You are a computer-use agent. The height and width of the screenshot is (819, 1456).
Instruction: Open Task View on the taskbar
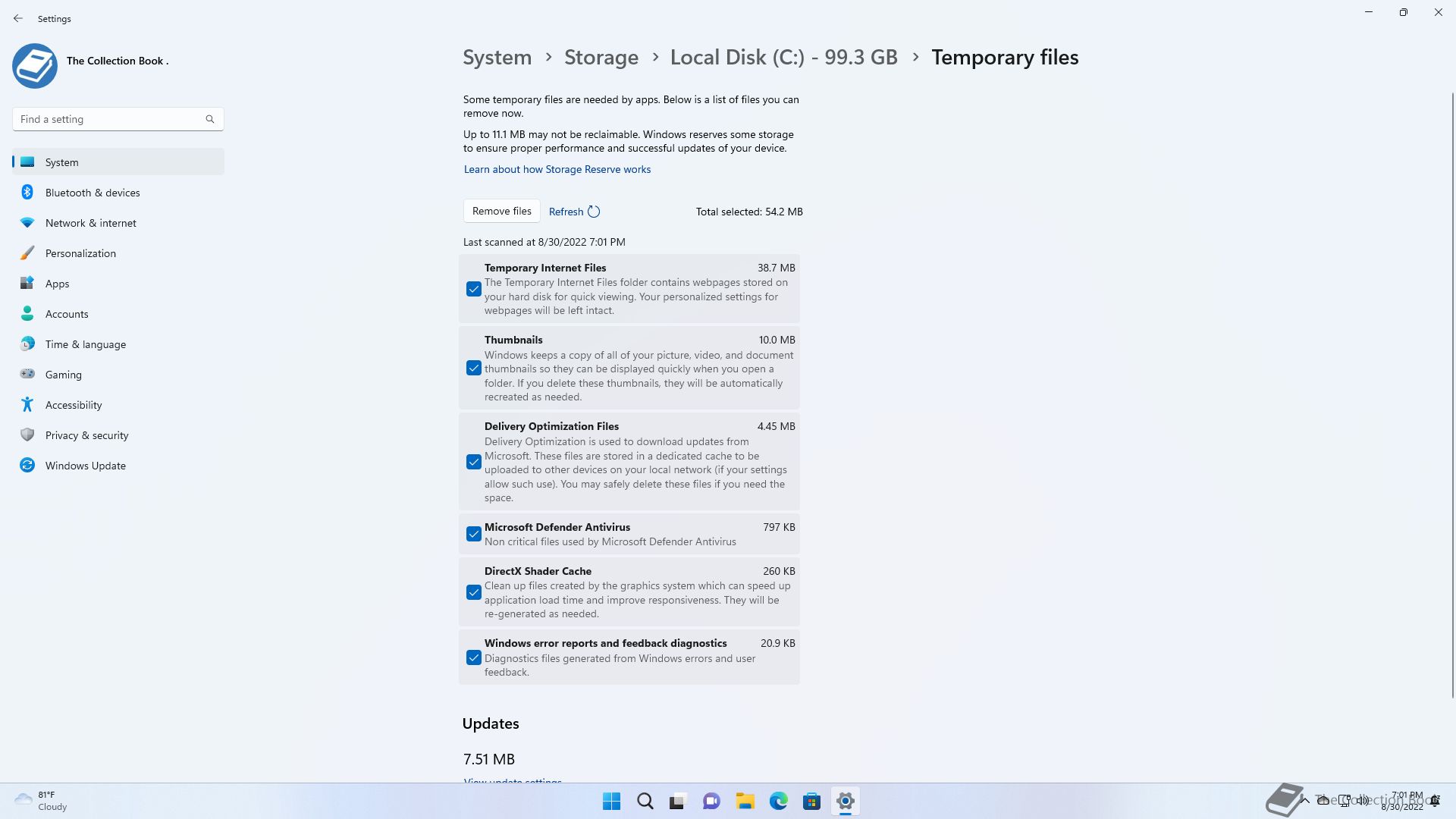tap(678, 801)
